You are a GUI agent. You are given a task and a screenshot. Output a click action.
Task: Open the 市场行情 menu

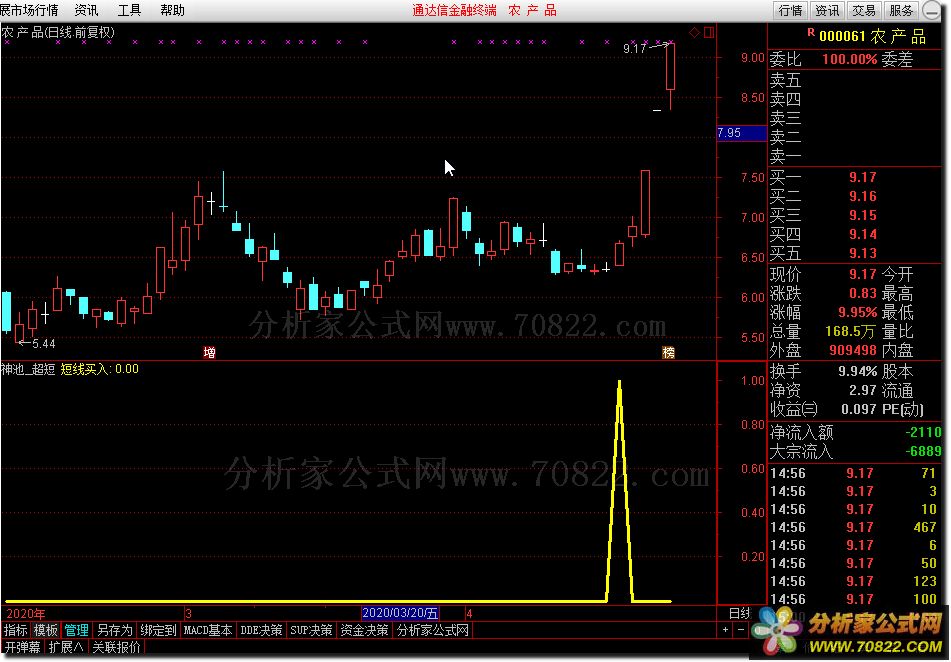(x=30, y=10)
